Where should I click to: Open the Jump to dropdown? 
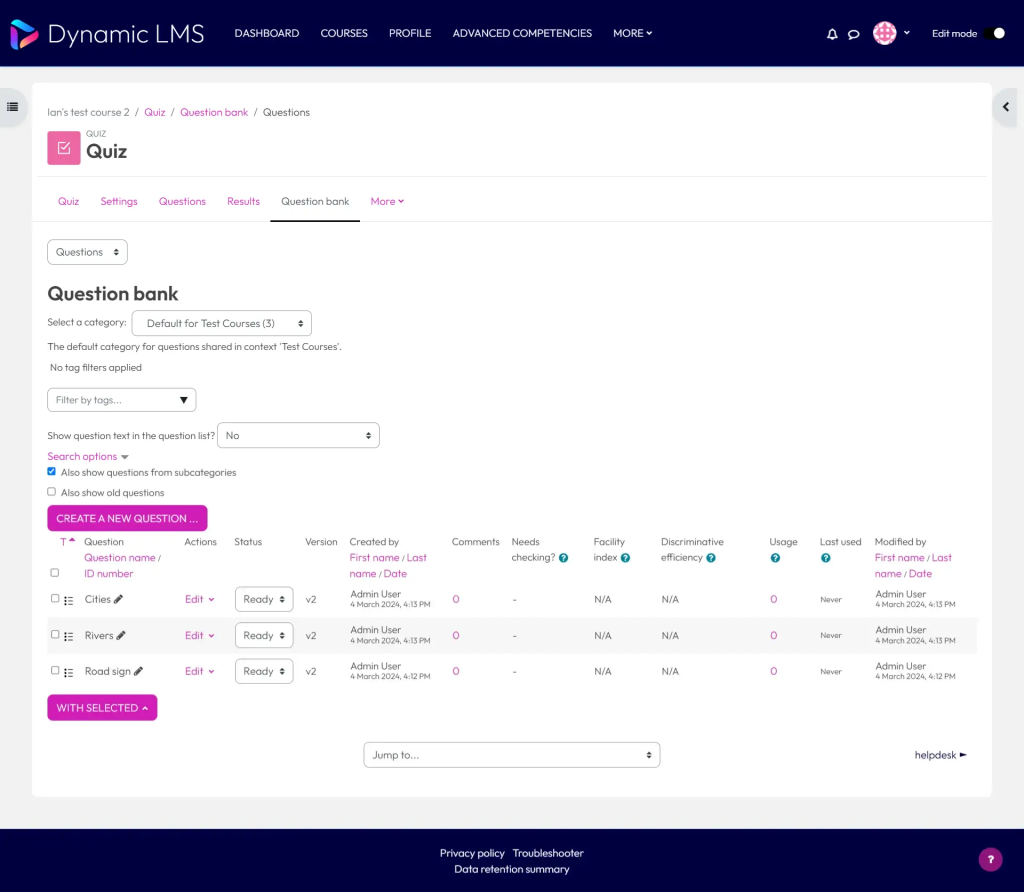click(x=511, y=755)
